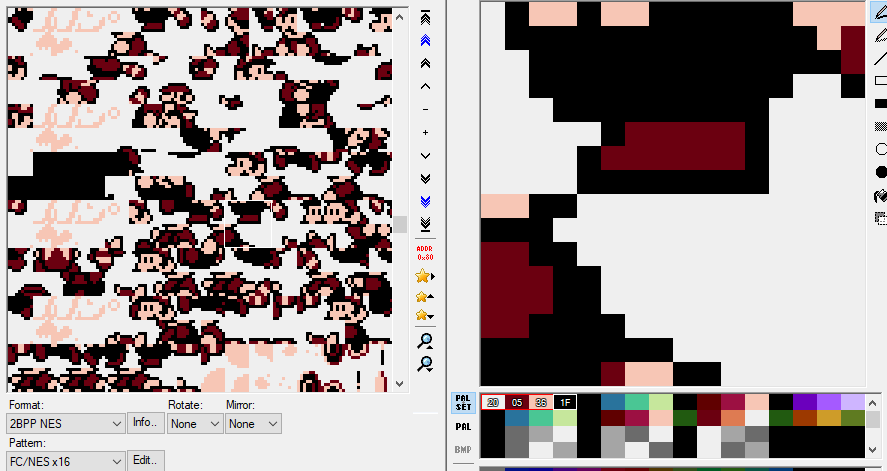This screenshot has height=471, width=887.
Task: Go to previous star bookmark
Action: [425, 296]
